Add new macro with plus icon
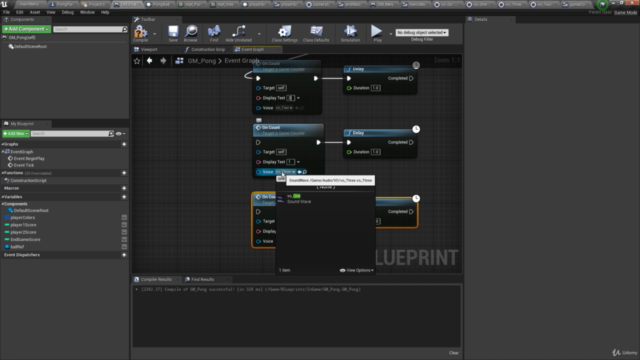Screen dimensions: 640x360 tap(124, 188)
